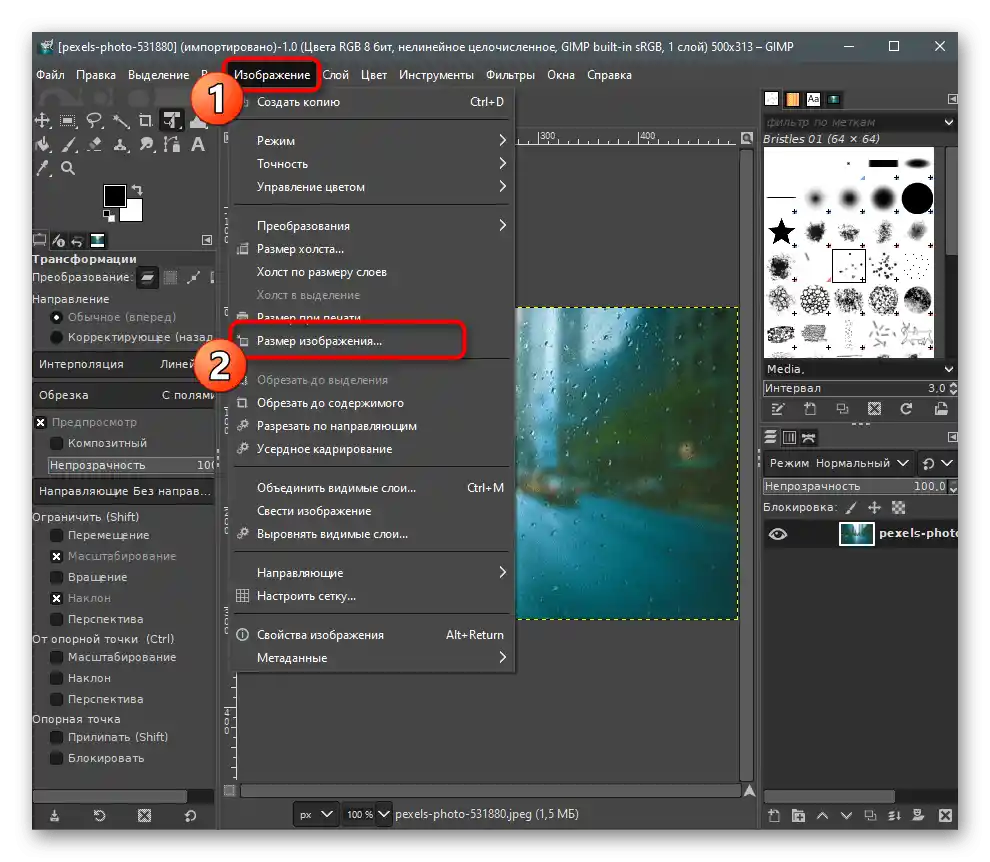Viewport: 990px width, 862px height.
Task: Click the refresh brushes icon
Action: pyautogui.click(x=906, y=409)
